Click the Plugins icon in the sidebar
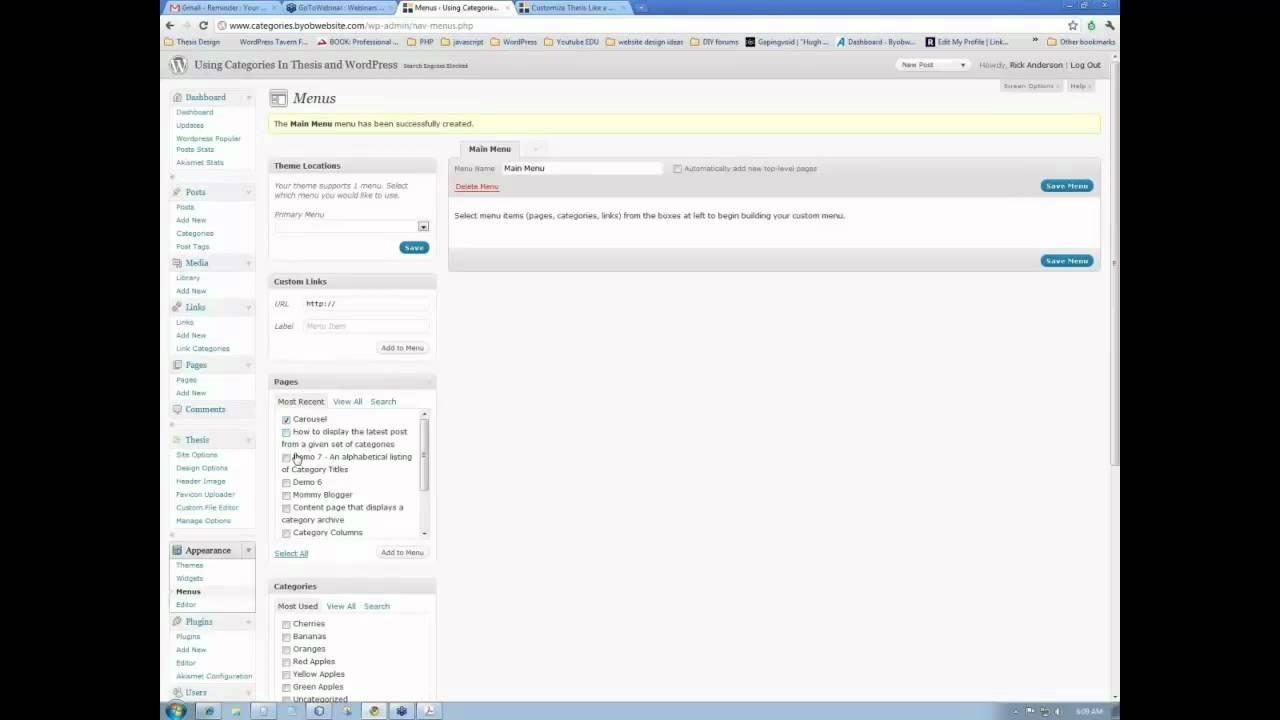1280x720 pixels. coord(177,622)
